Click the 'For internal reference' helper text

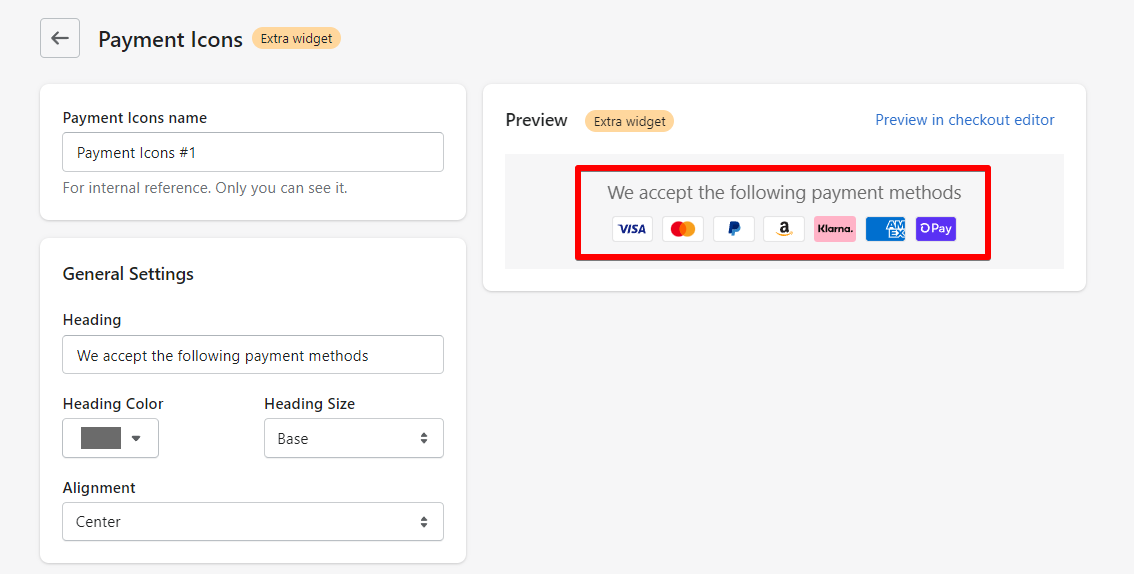click(x=205, y=188)
